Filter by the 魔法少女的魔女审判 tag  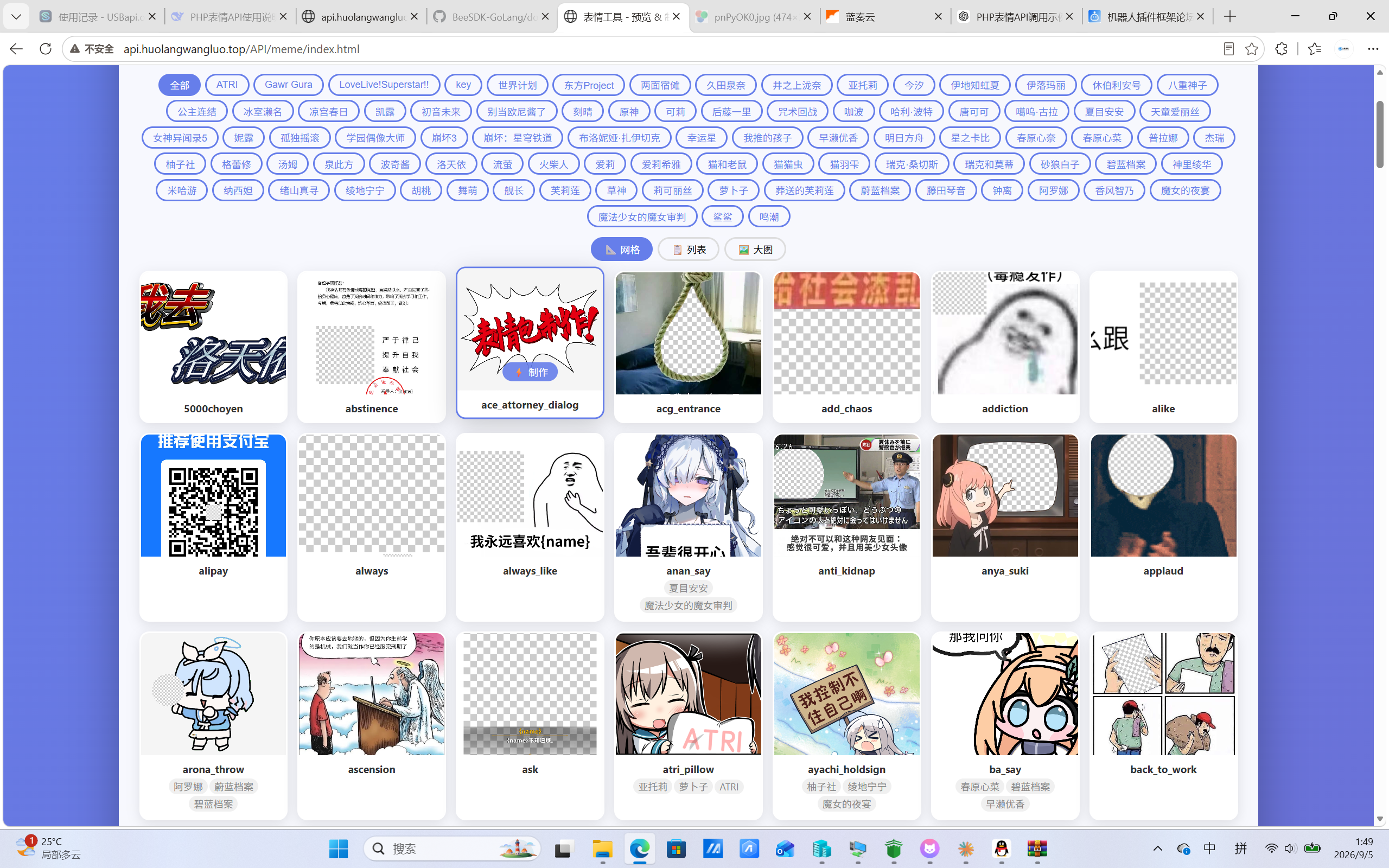642,217
